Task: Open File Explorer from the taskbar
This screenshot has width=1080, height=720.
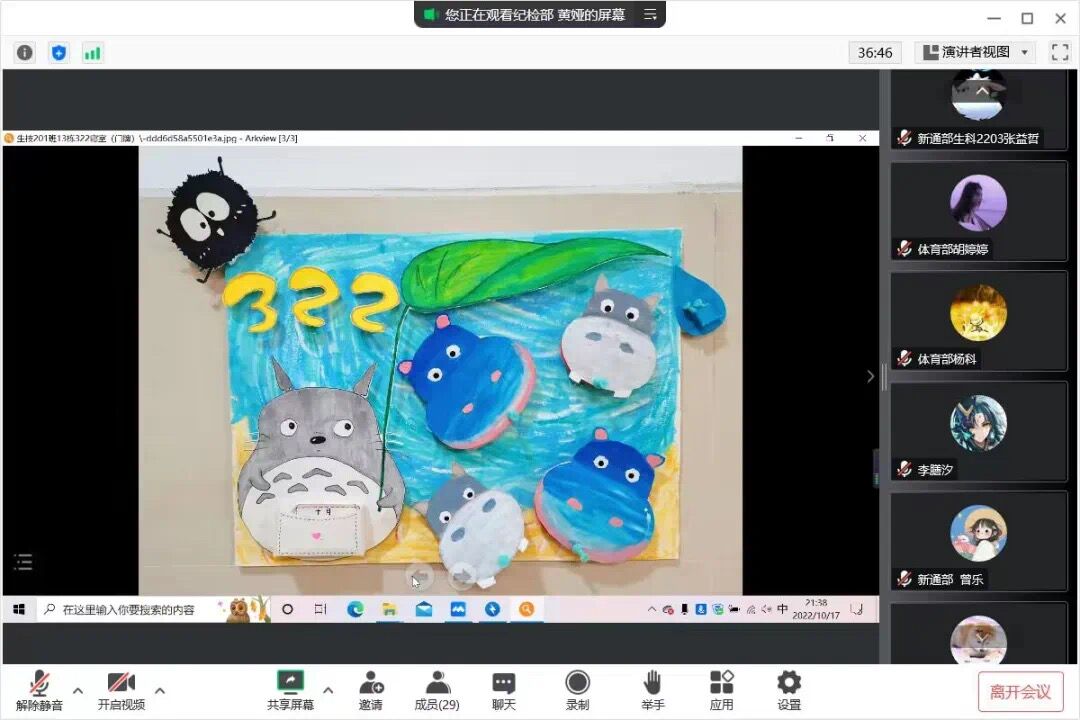Action: coord(390,610)
